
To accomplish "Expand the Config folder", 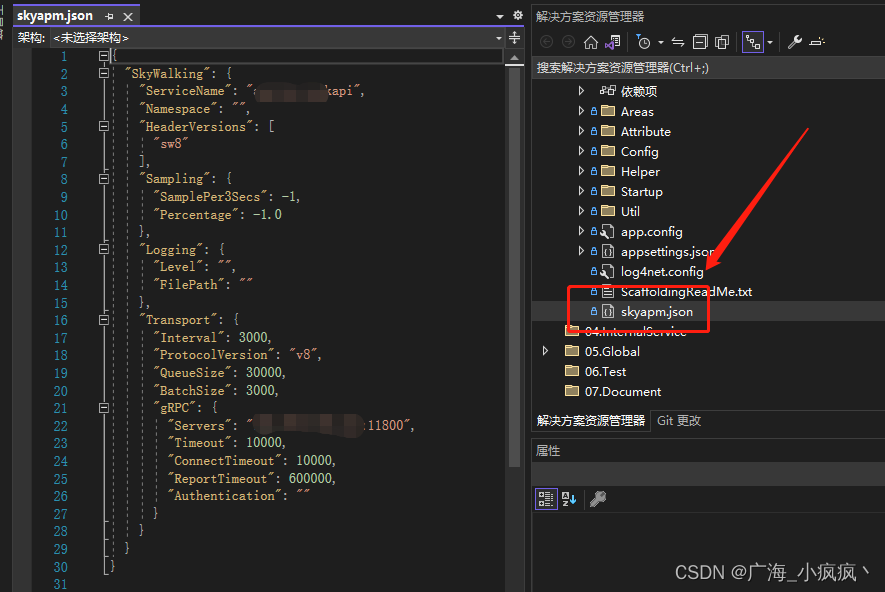I will click(581, 151).
